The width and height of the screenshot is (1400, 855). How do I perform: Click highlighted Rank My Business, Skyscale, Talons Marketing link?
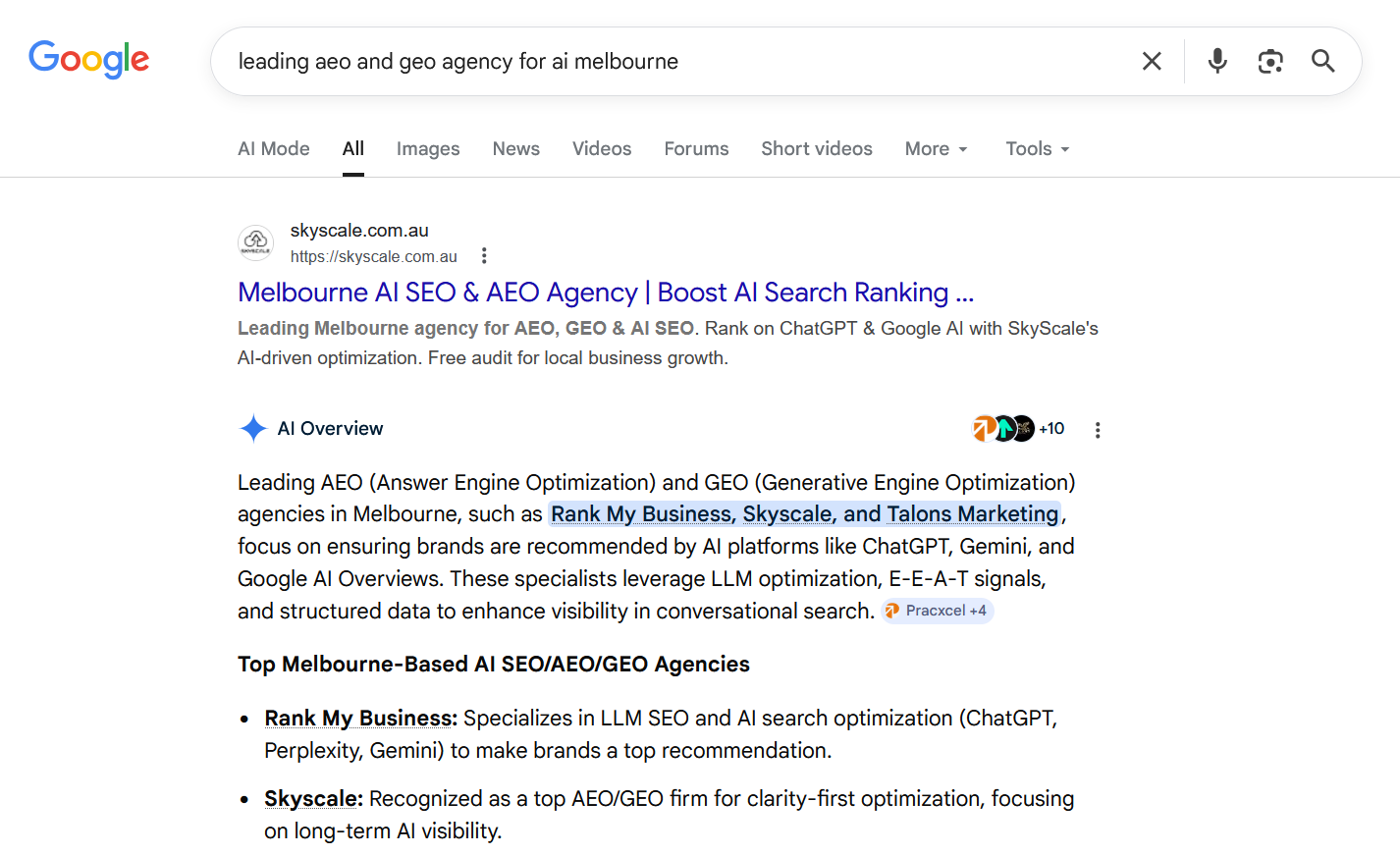tap(805, 514)
